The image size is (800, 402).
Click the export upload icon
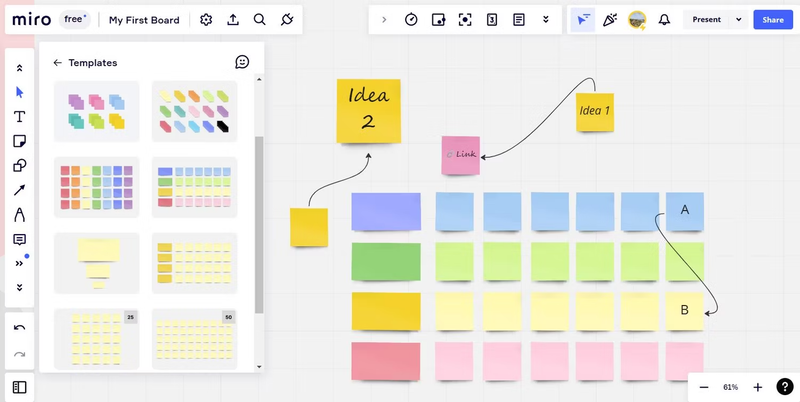point(233,20)
